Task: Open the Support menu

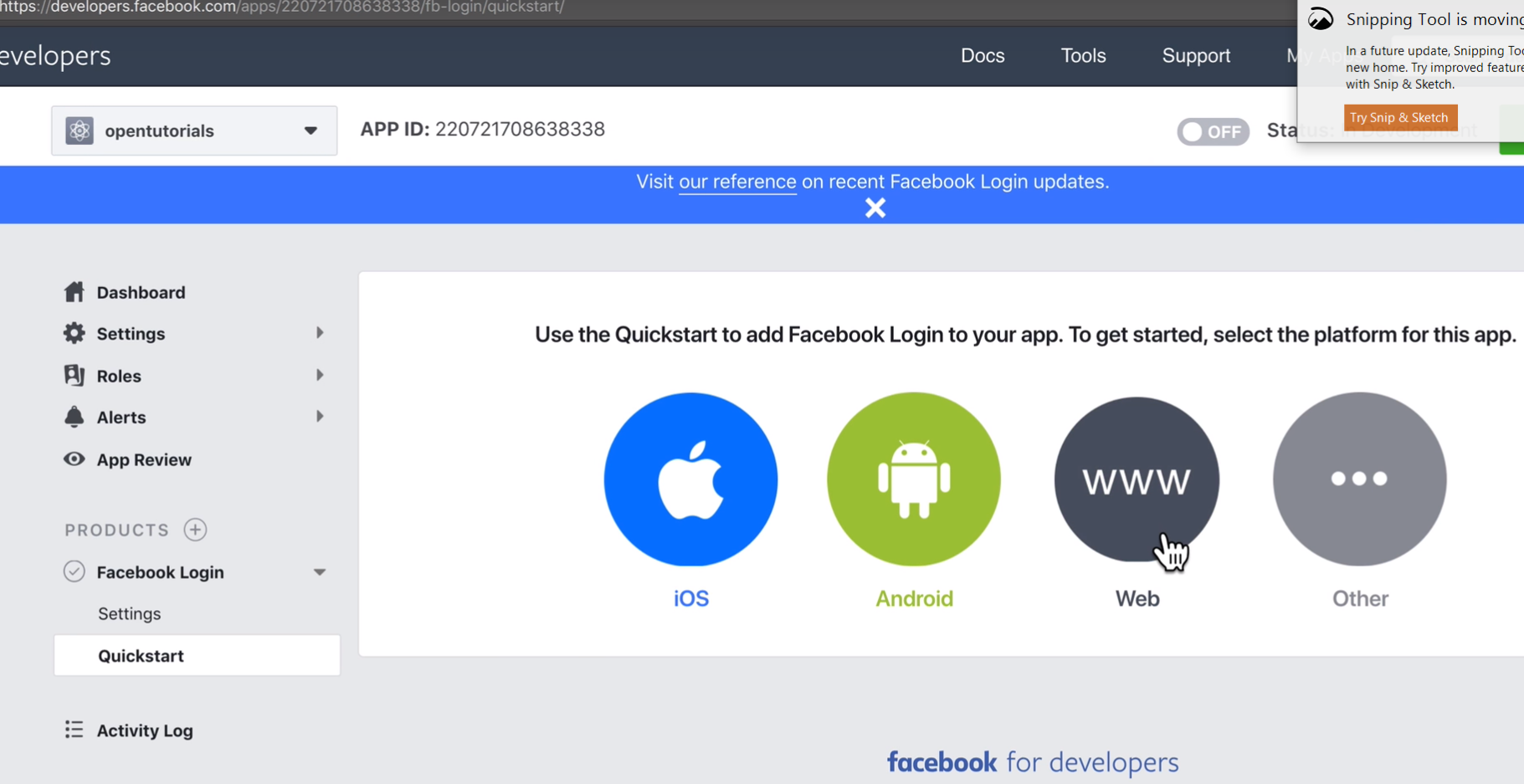Action: click(1196, 56)
